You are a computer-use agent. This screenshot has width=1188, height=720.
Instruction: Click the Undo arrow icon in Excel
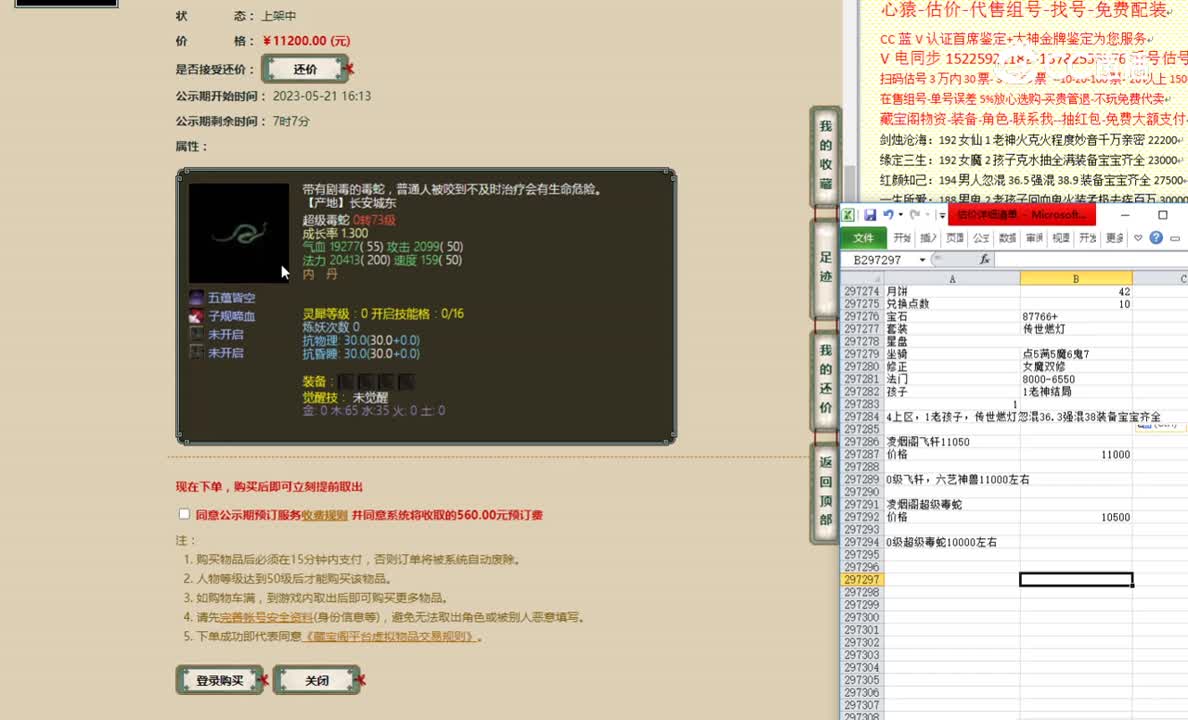click(889, 214)
